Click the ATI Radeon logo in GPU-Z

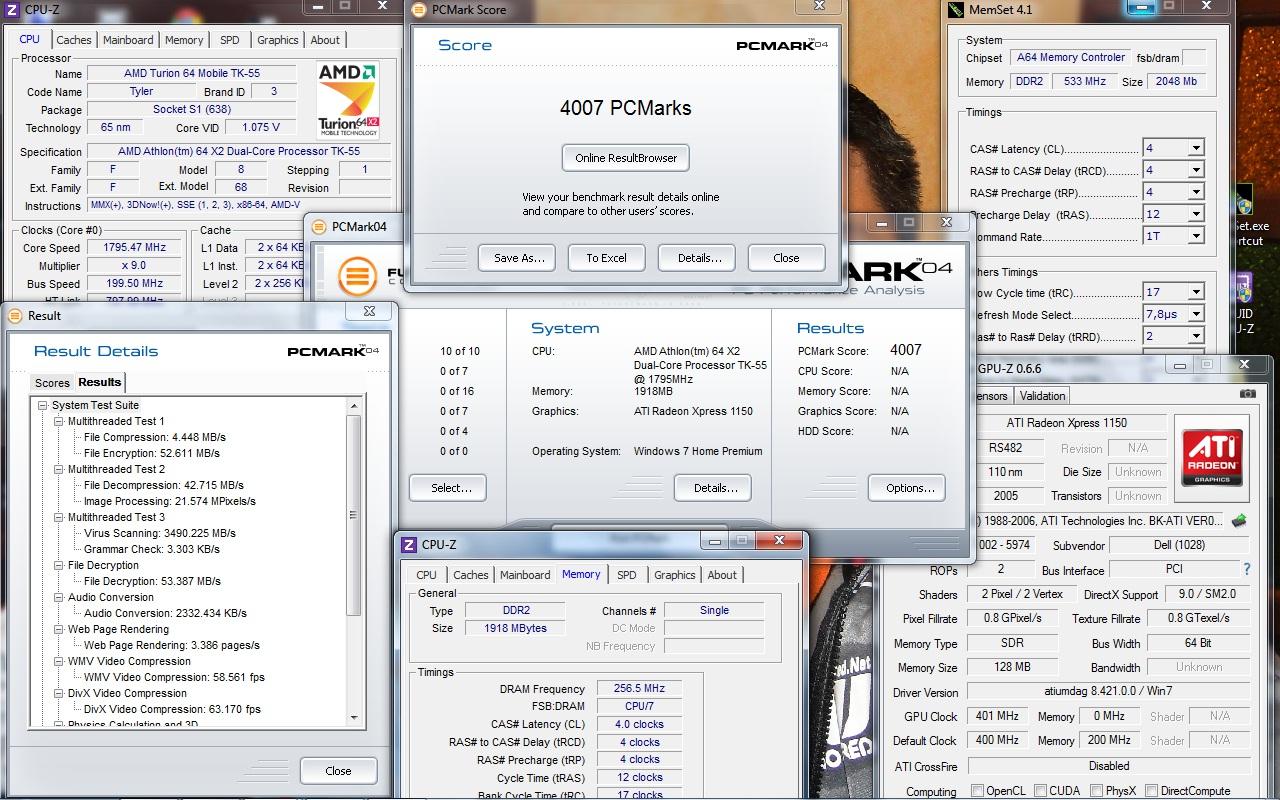[1211, 458]
